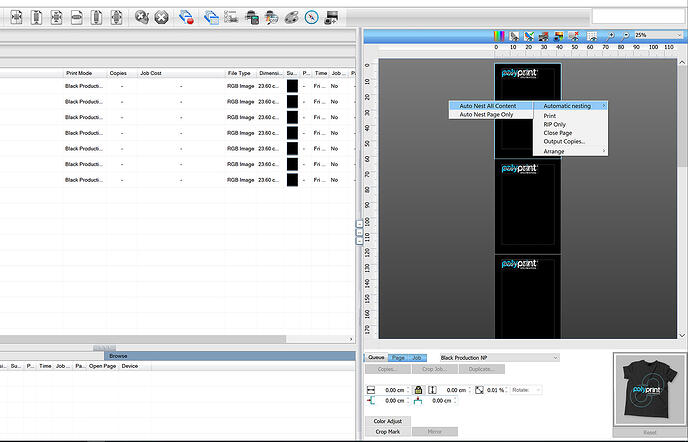
Task: Zoom out with the minus magnifier
Action: [626, 36]
